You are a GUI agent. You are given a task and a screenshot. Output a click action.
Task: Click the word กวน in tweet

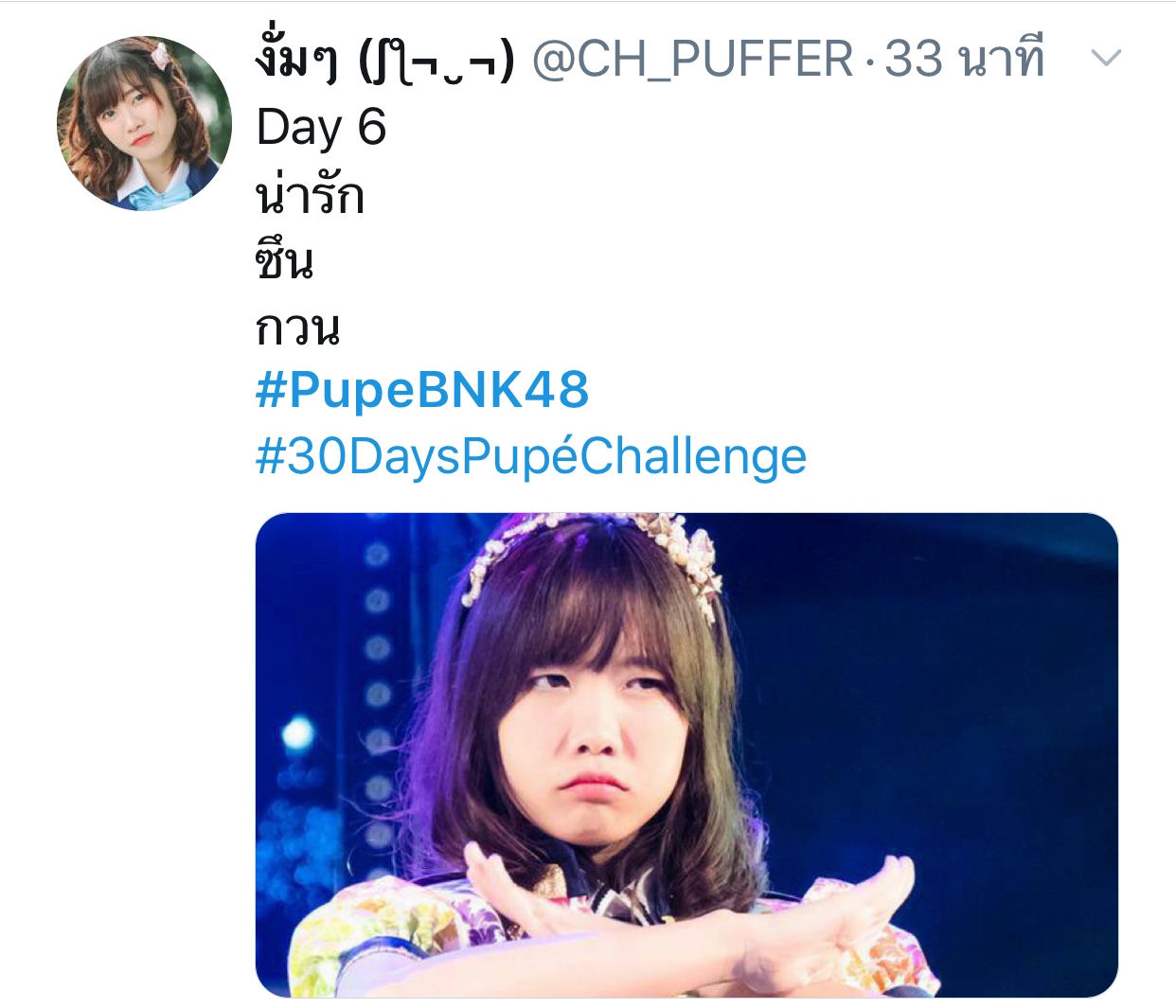tap(297, 328)
